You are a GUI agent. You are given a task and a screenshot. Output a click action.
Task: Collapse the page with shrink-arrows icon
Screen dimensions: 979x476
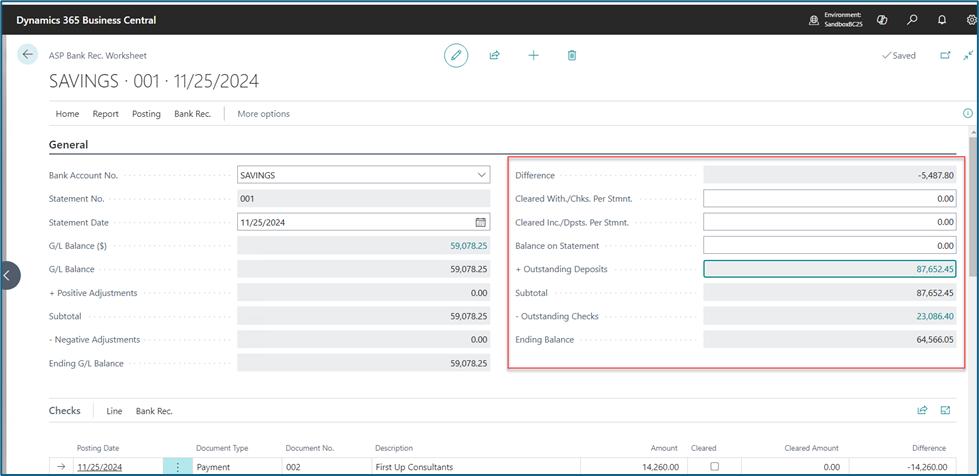coord(968,55)
